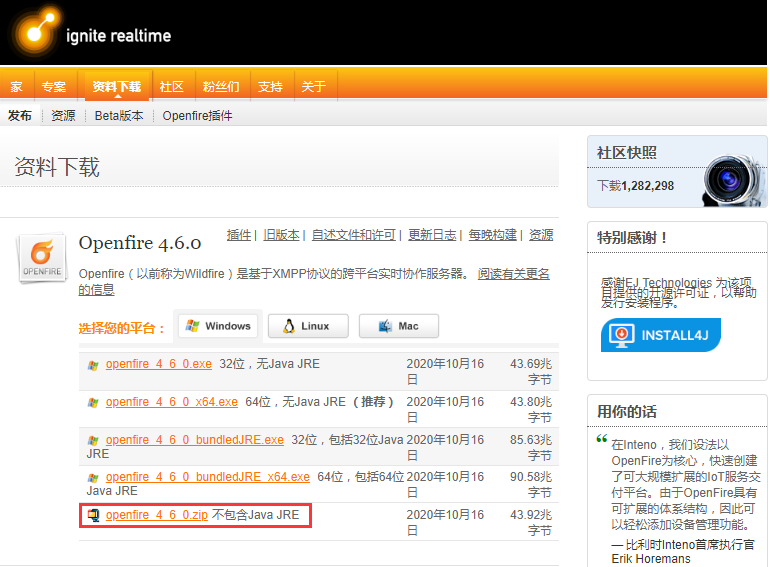Click the 90.58兆字节 file size
The image size is (770, 567).
(x=531, y=485)
